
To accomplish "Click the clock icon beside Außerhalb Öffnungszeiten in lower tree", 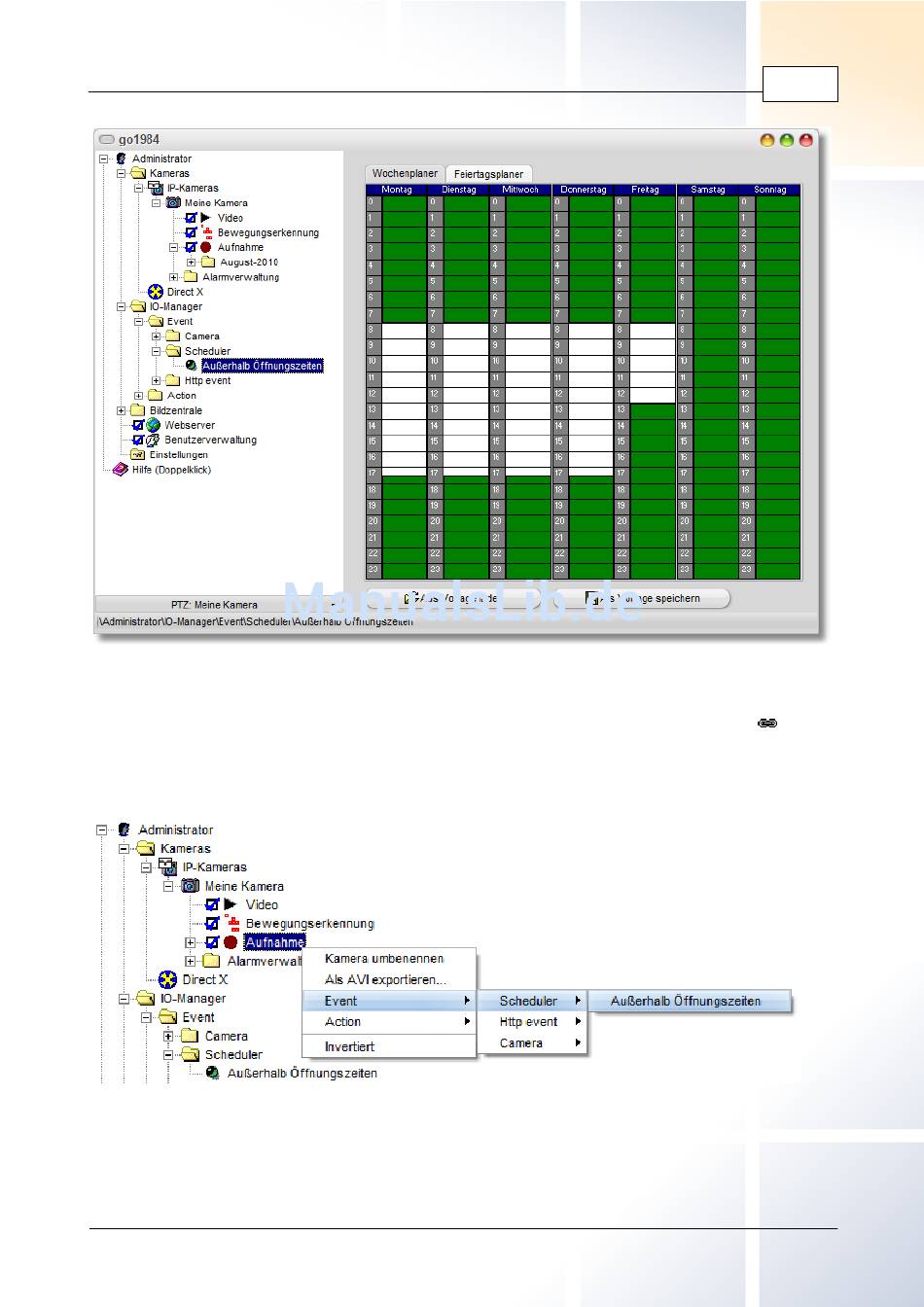I will coord(212,1073).
